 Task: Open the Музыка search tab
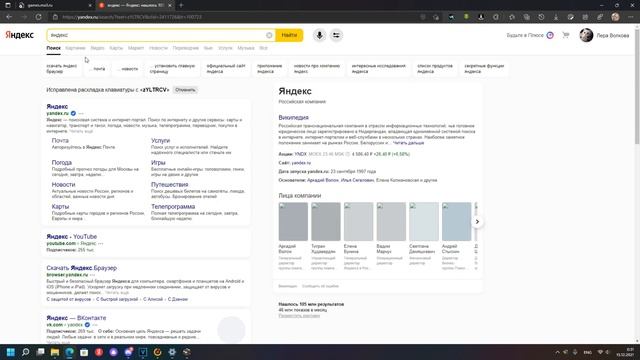(x=246, y=48)
